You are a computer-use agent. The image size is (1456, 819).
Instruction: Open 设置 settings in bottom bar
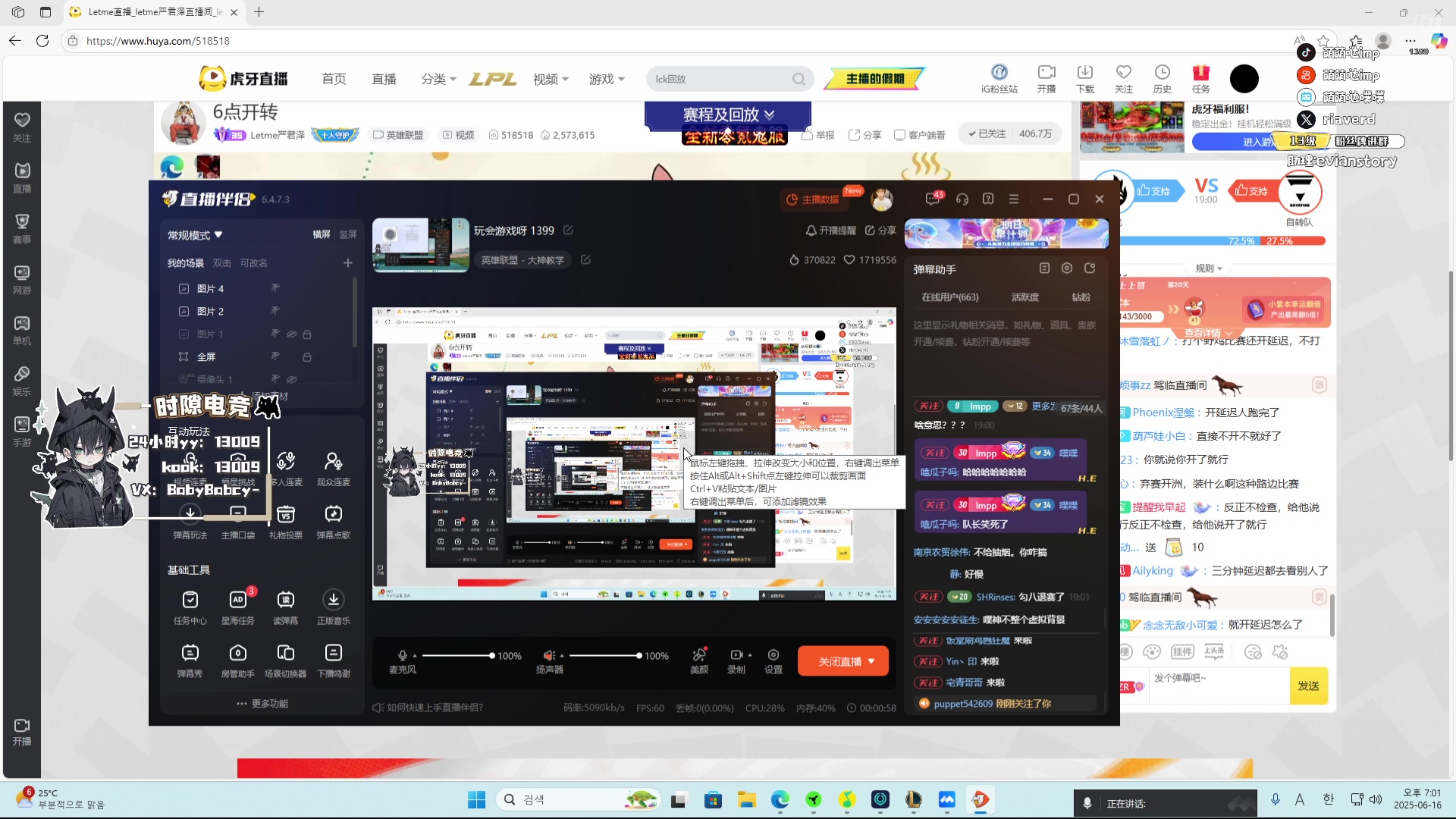[773, 661]
